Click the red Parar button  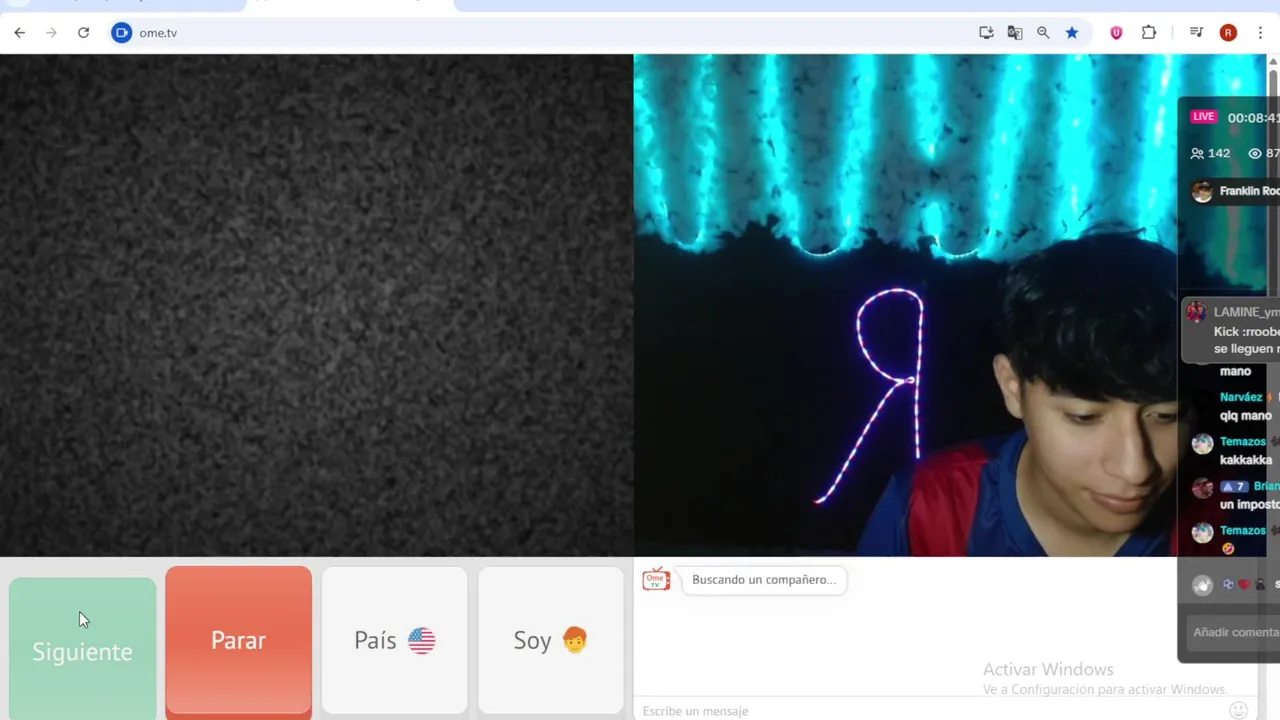238,641
